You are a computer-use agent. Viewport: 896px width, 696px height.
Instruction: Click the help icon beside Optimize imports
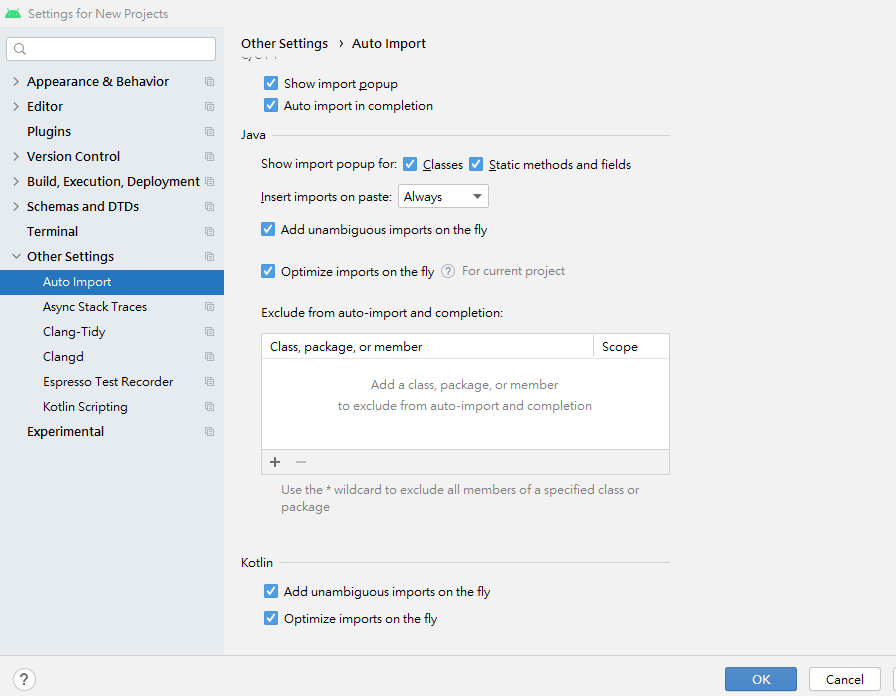(448, 271)
